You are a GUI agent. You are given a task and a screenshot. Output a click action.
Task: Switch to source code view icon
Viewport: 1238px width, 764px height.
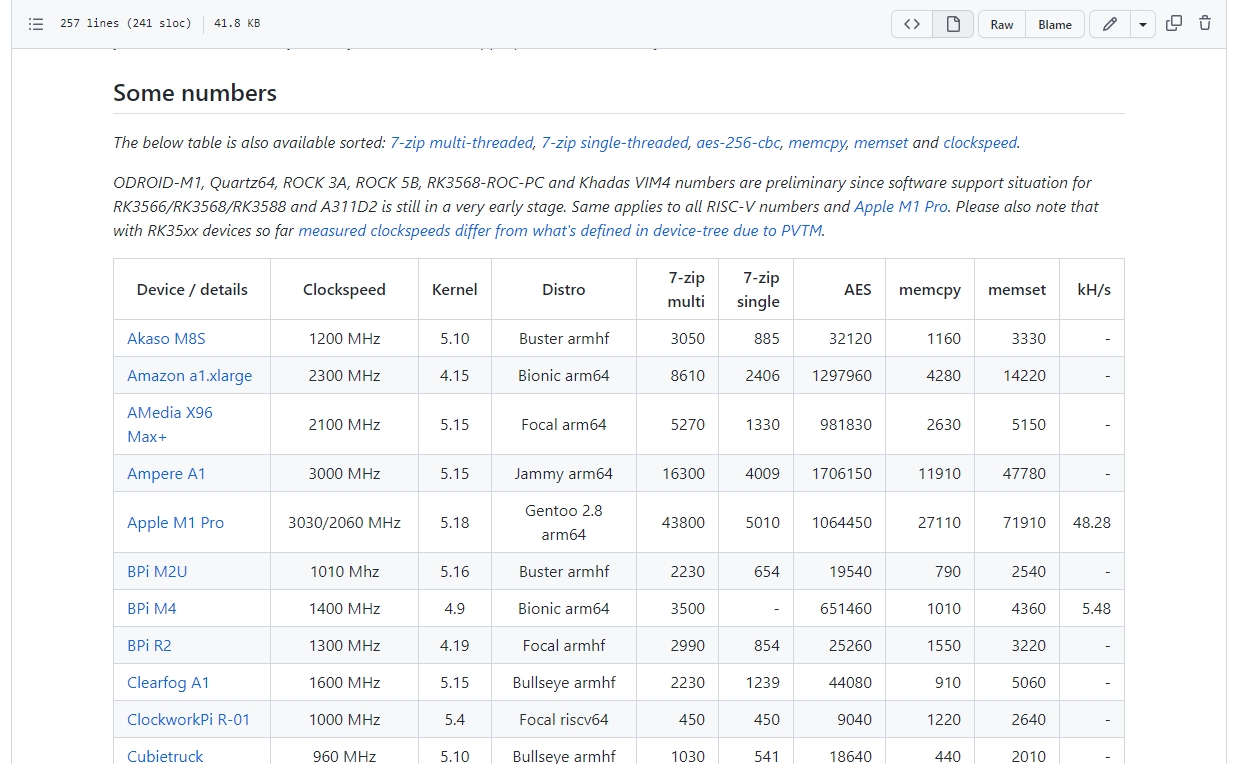coord(912,24)
